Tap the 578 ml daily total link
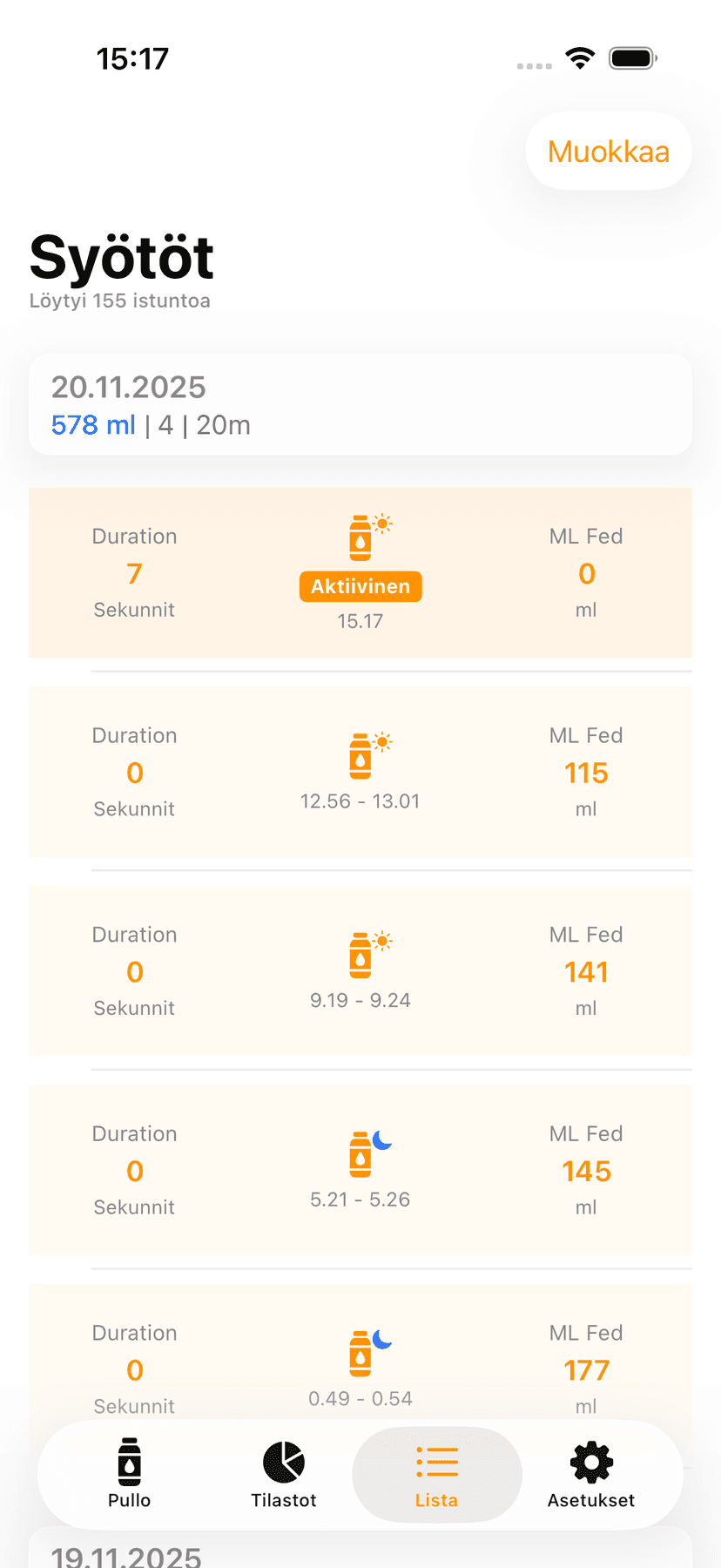 93,425
